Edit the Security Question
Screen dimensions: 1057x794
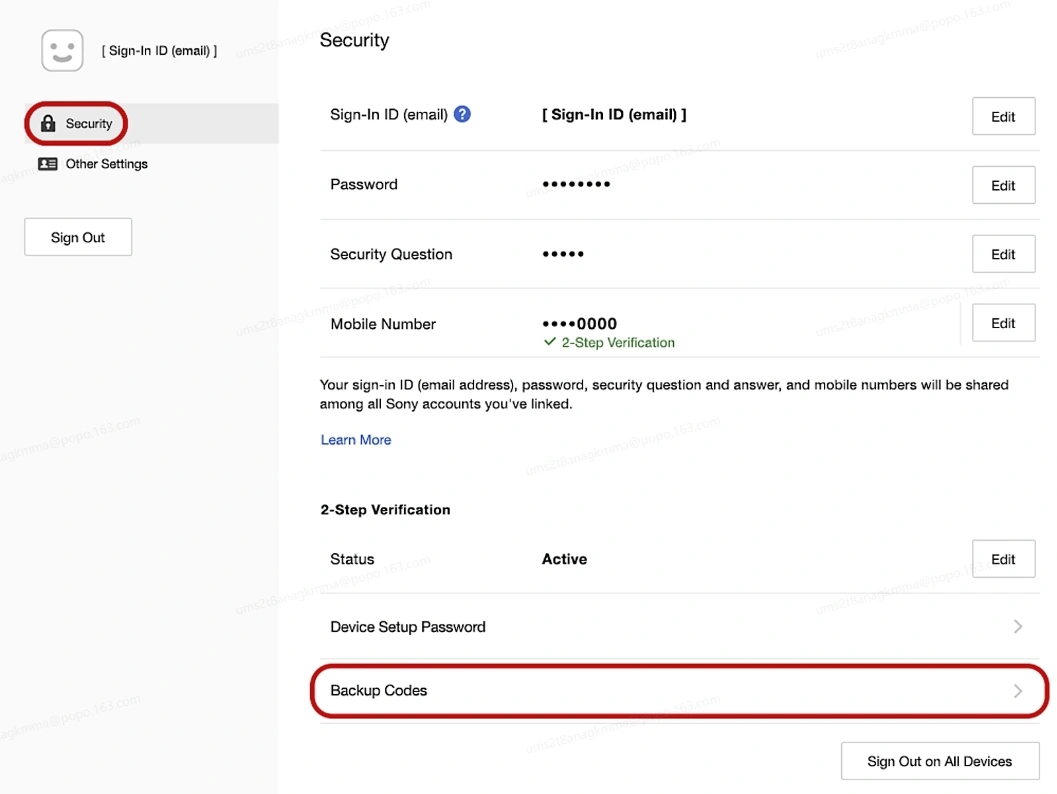click(1003, 254)
